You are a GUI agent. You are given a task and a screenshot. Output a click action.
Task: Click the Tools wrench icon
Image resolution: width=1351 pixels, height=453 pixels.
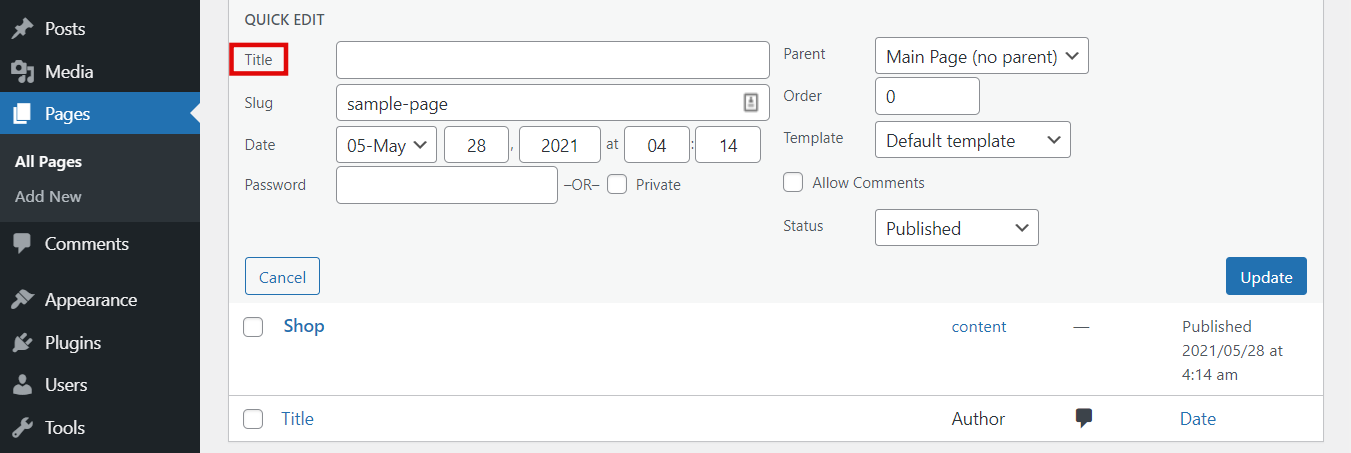click(22, 428)
